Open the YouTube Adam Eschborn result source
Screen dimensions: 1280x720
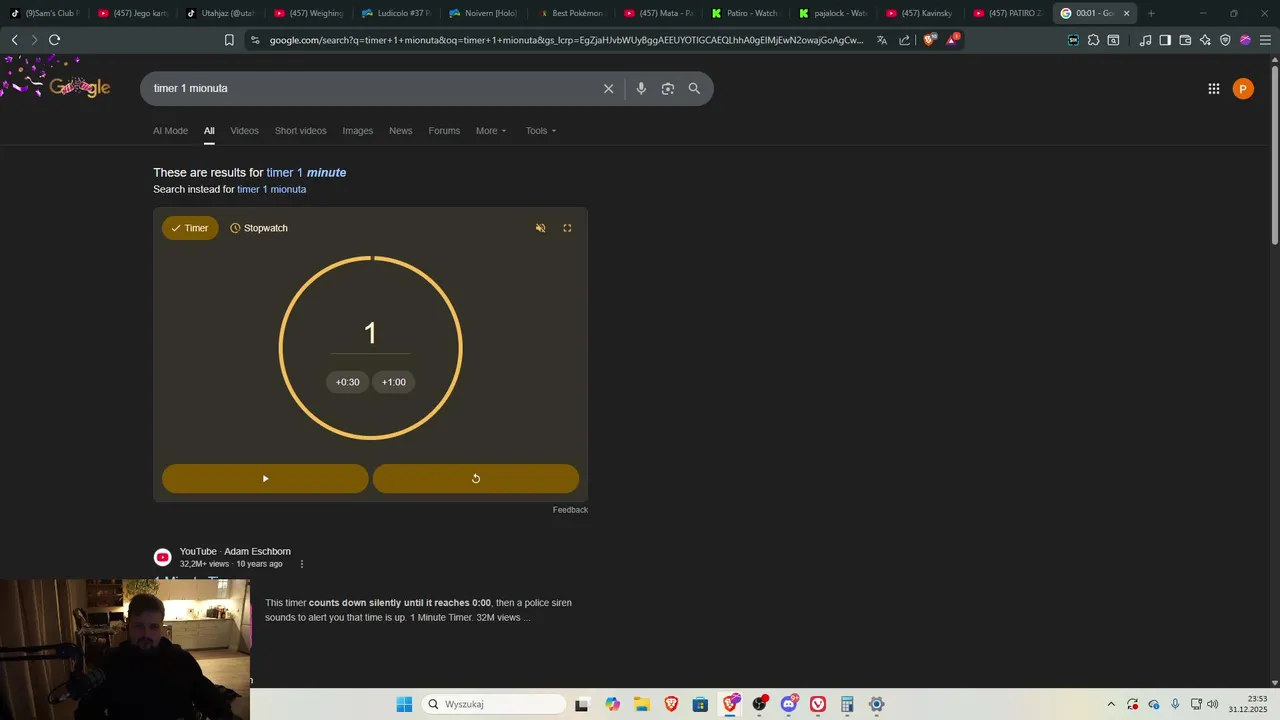(235, 551)
